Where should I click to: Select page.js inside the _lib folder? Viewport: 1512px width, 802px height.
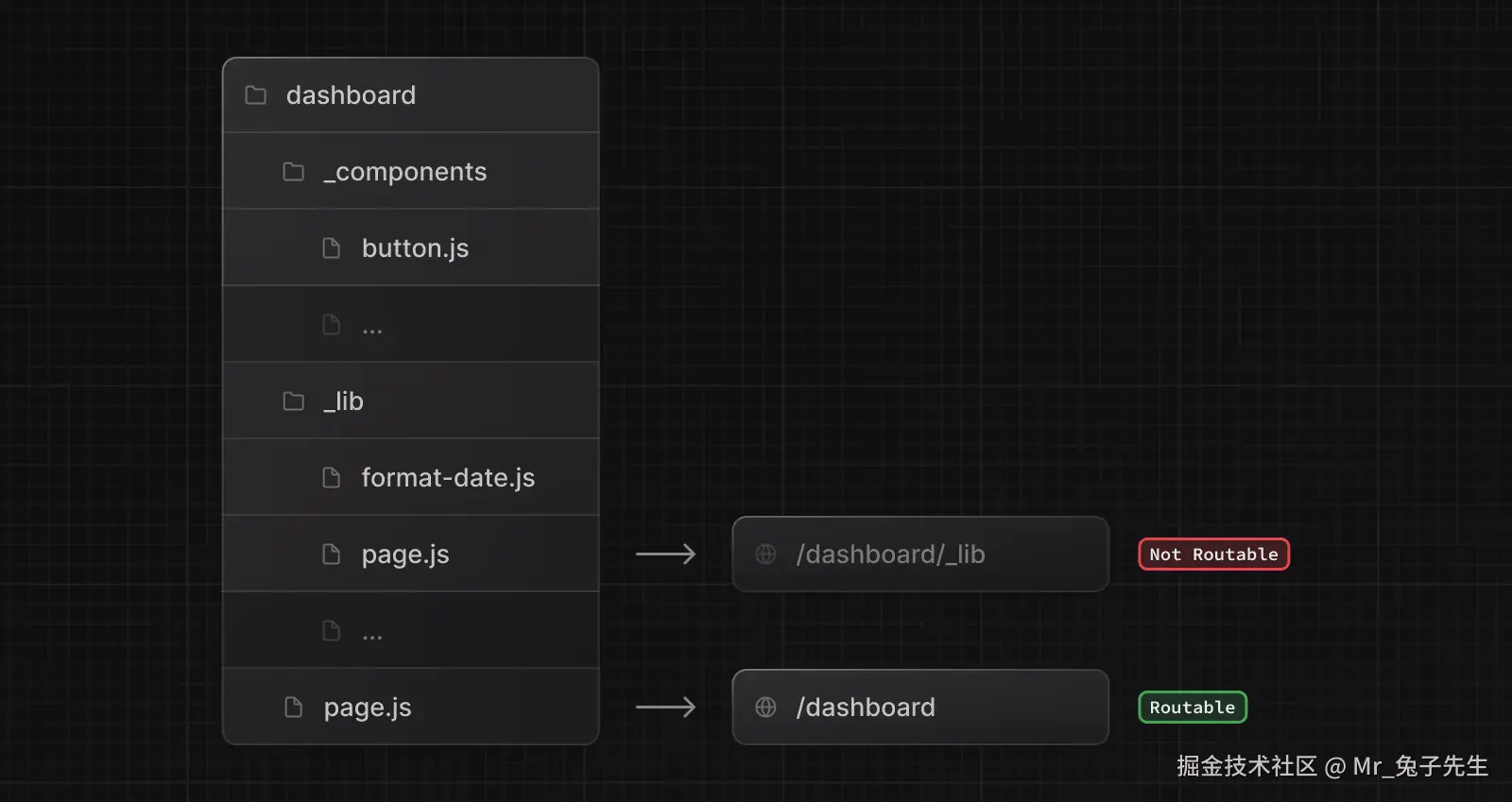[x=405, y=555]
